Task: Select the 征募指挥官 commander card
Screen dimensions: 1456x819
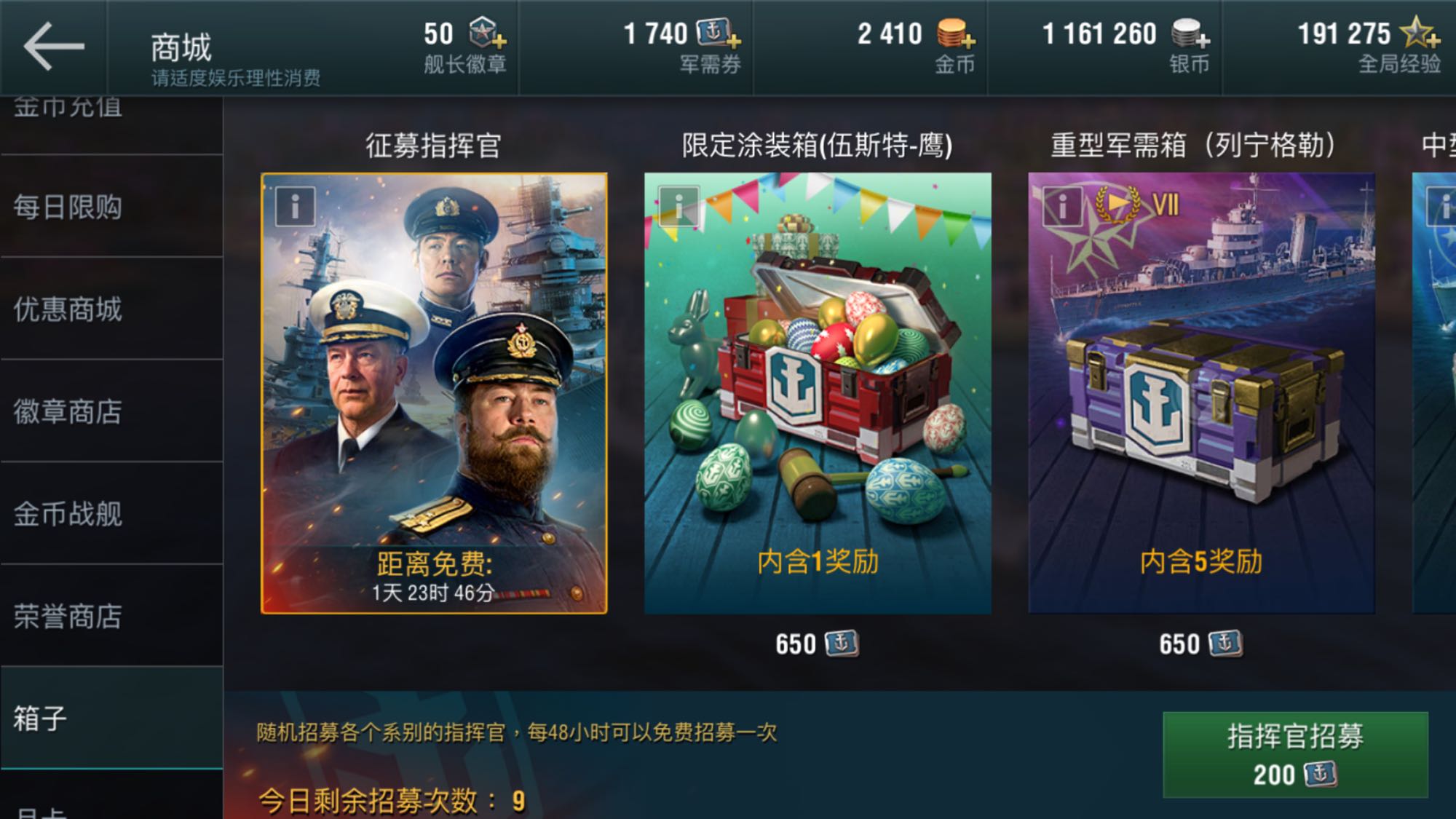Action: tap(434, 393)
